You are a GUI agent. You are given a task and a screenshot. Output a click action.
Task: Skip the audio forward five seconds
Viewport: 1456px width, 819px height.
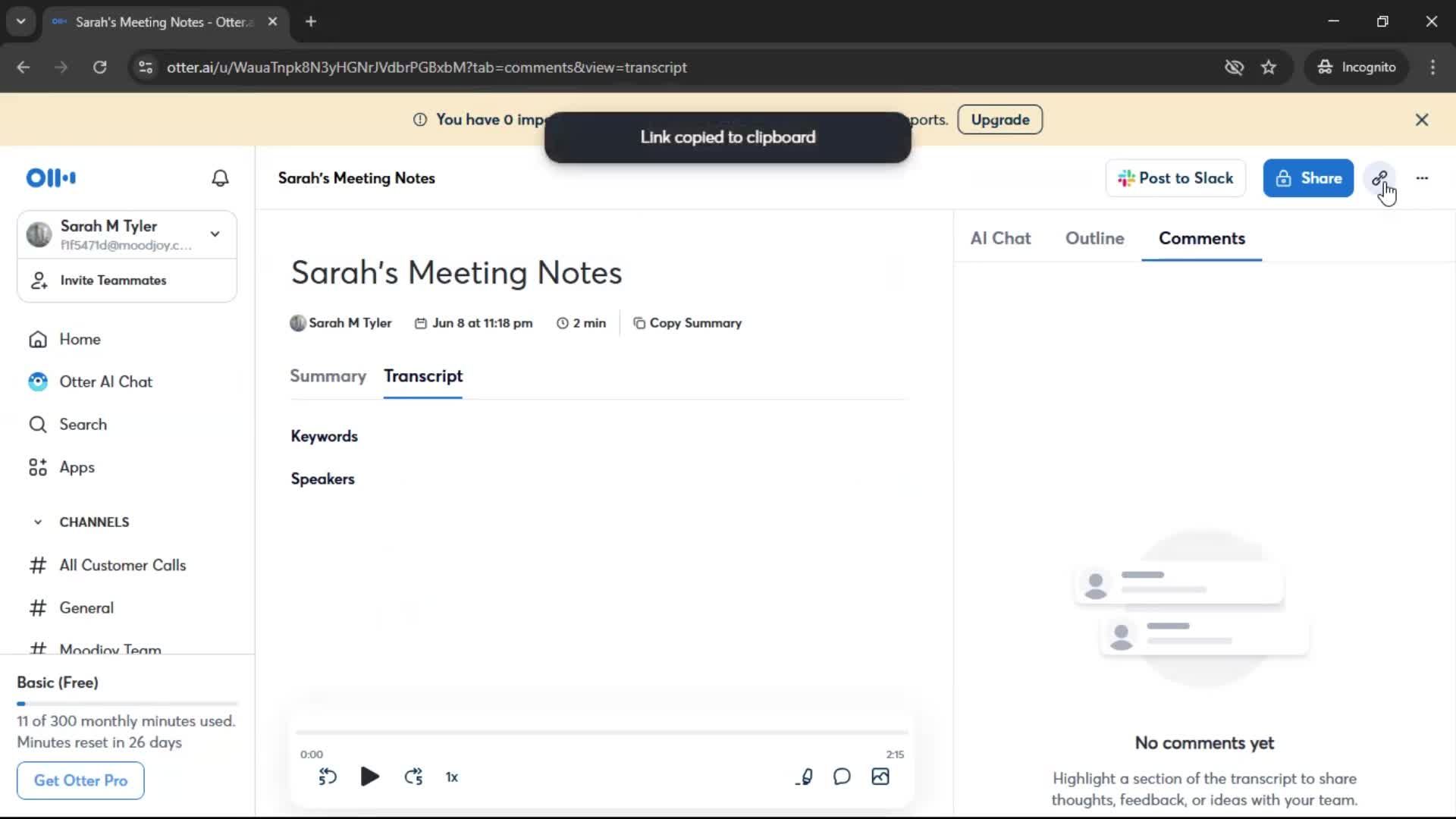413,777
